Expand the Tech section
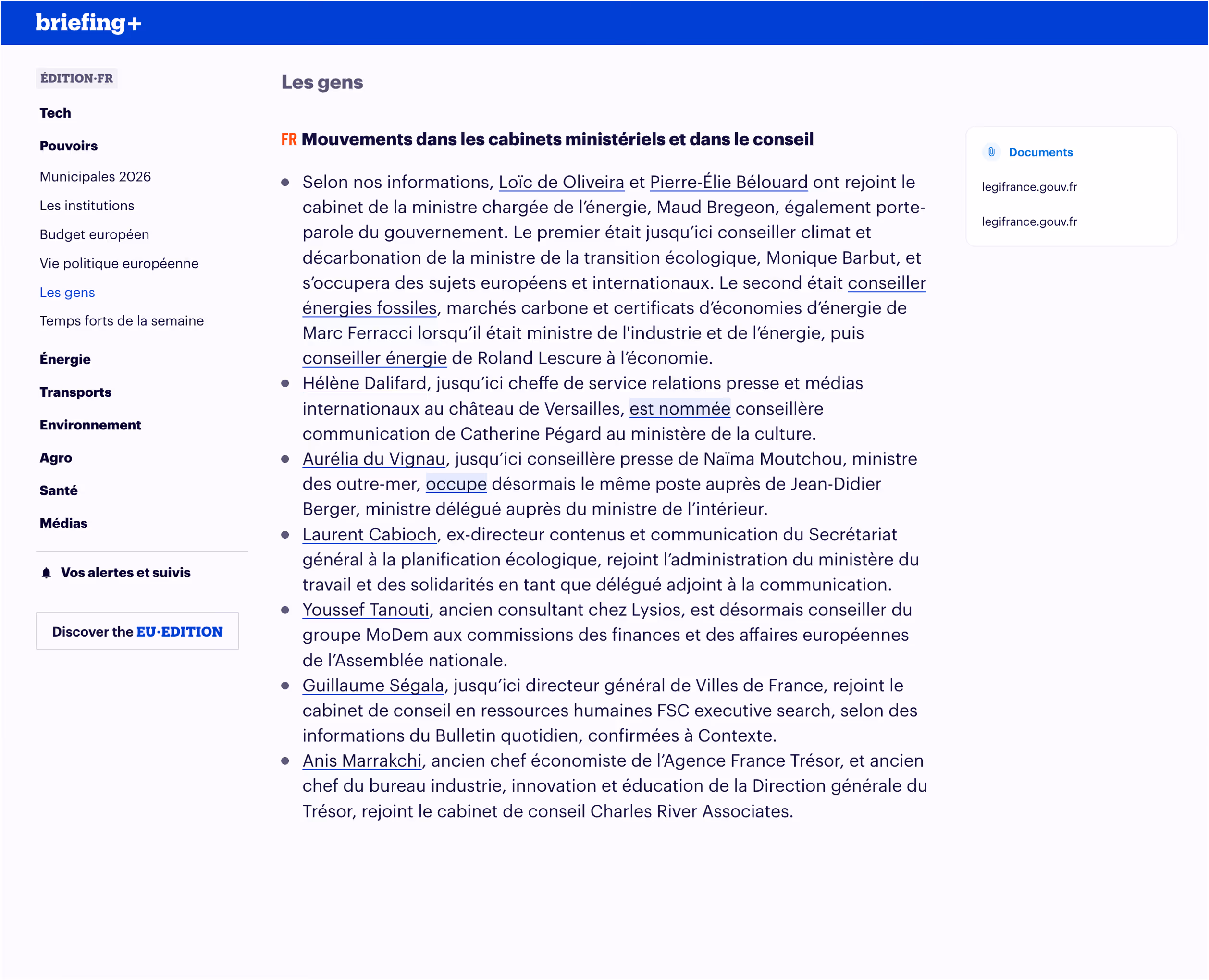This screenshot has width=1209, height=980. [55, 113]
